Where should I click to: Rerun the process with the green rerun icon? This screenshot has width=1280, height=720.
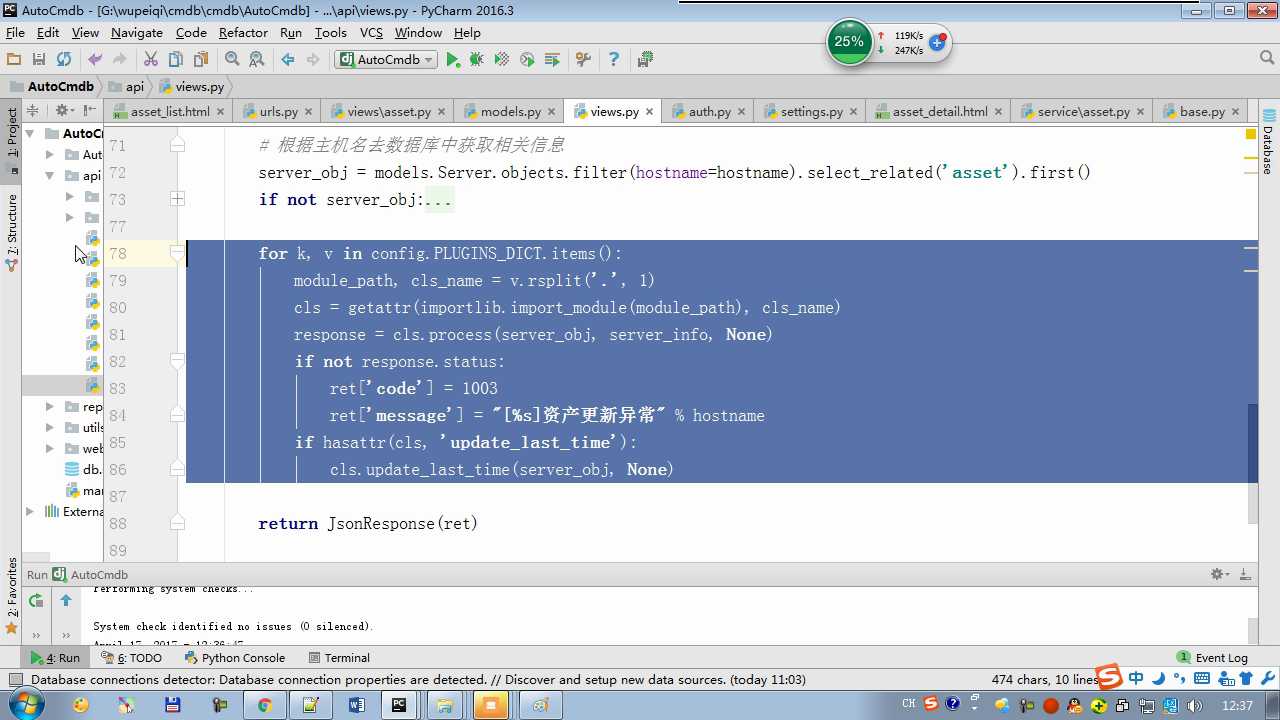click(x=36, y=601)
